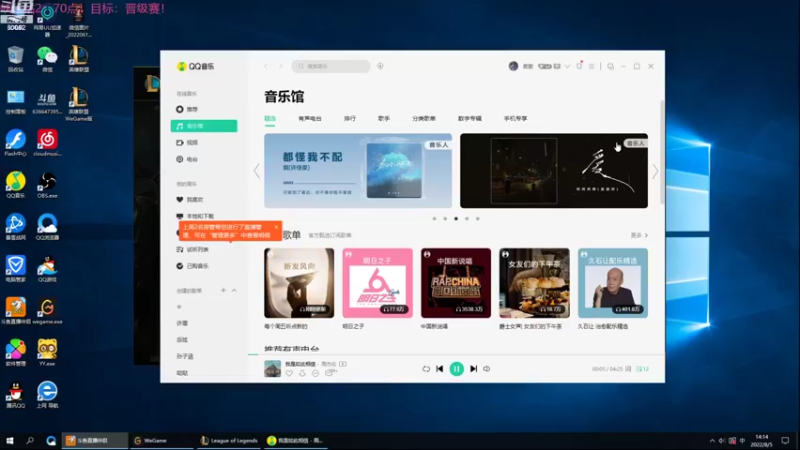
Task: Switch to the 有声电台 tab
Action: coord(310,118)
